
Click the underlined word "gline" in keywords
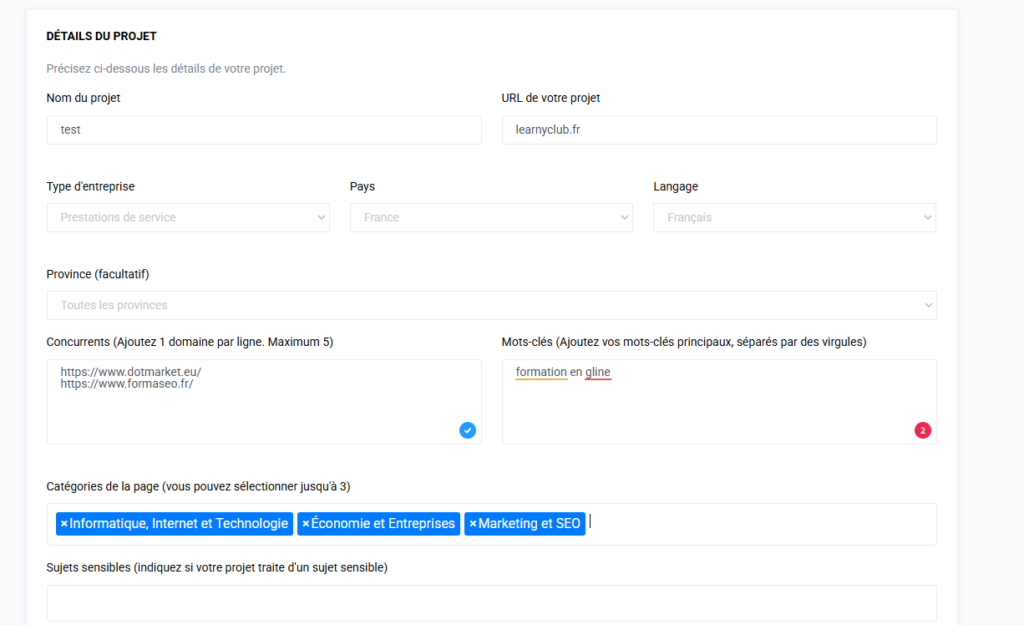(598, 372)
